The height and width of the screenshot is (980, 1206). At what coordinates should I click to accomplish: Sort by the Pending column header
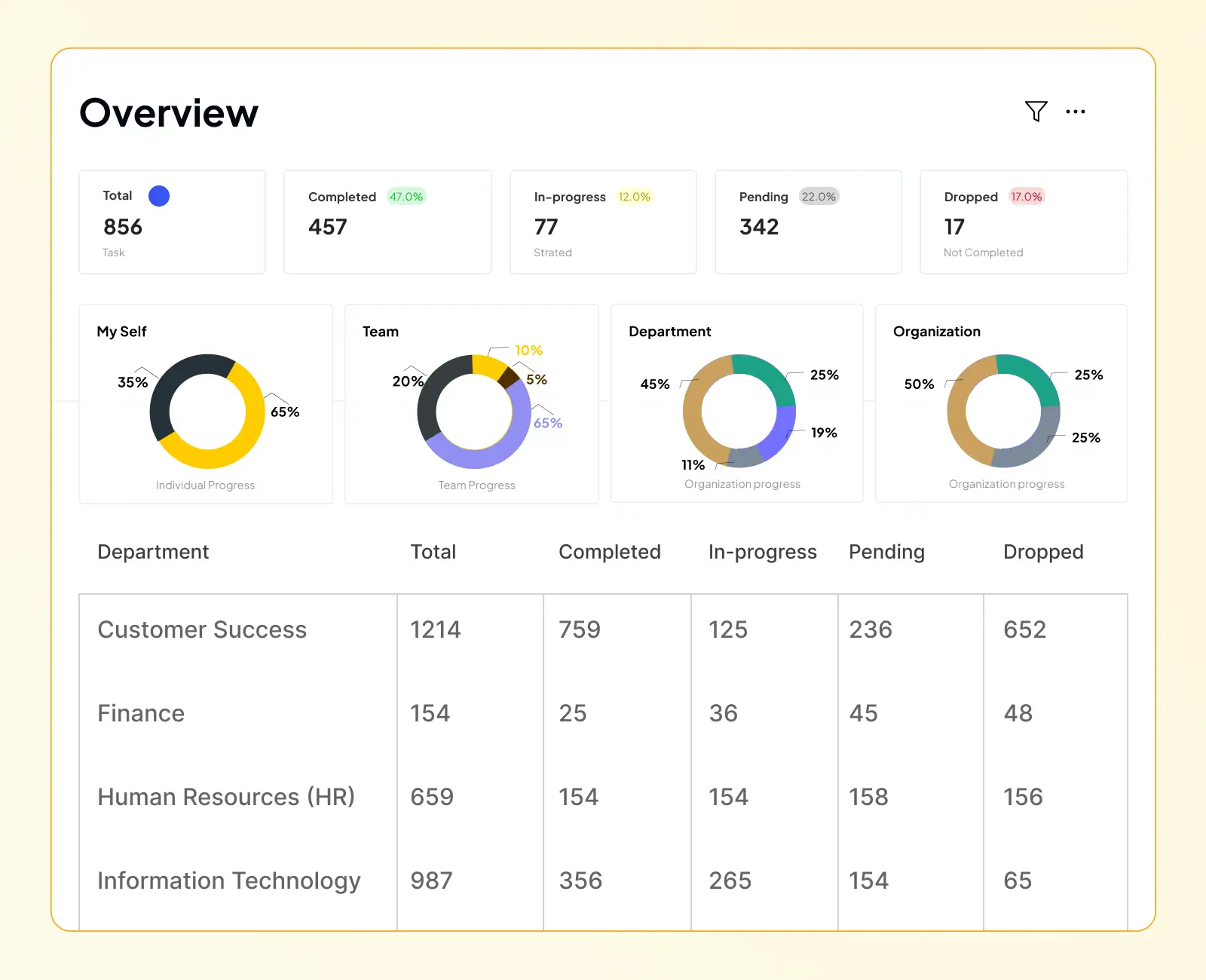[886, 552]
